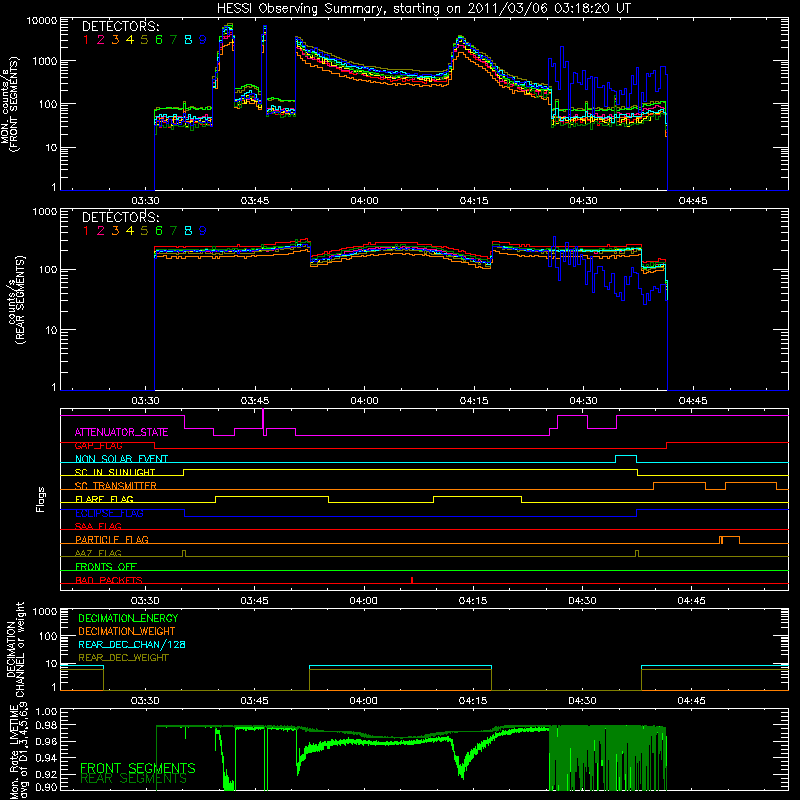Image resolution: width=800 pixels, height=800 pixels.
Task: Click the REAR SEGMENTS livetime legend label
Action: click(x=134, y=779)
